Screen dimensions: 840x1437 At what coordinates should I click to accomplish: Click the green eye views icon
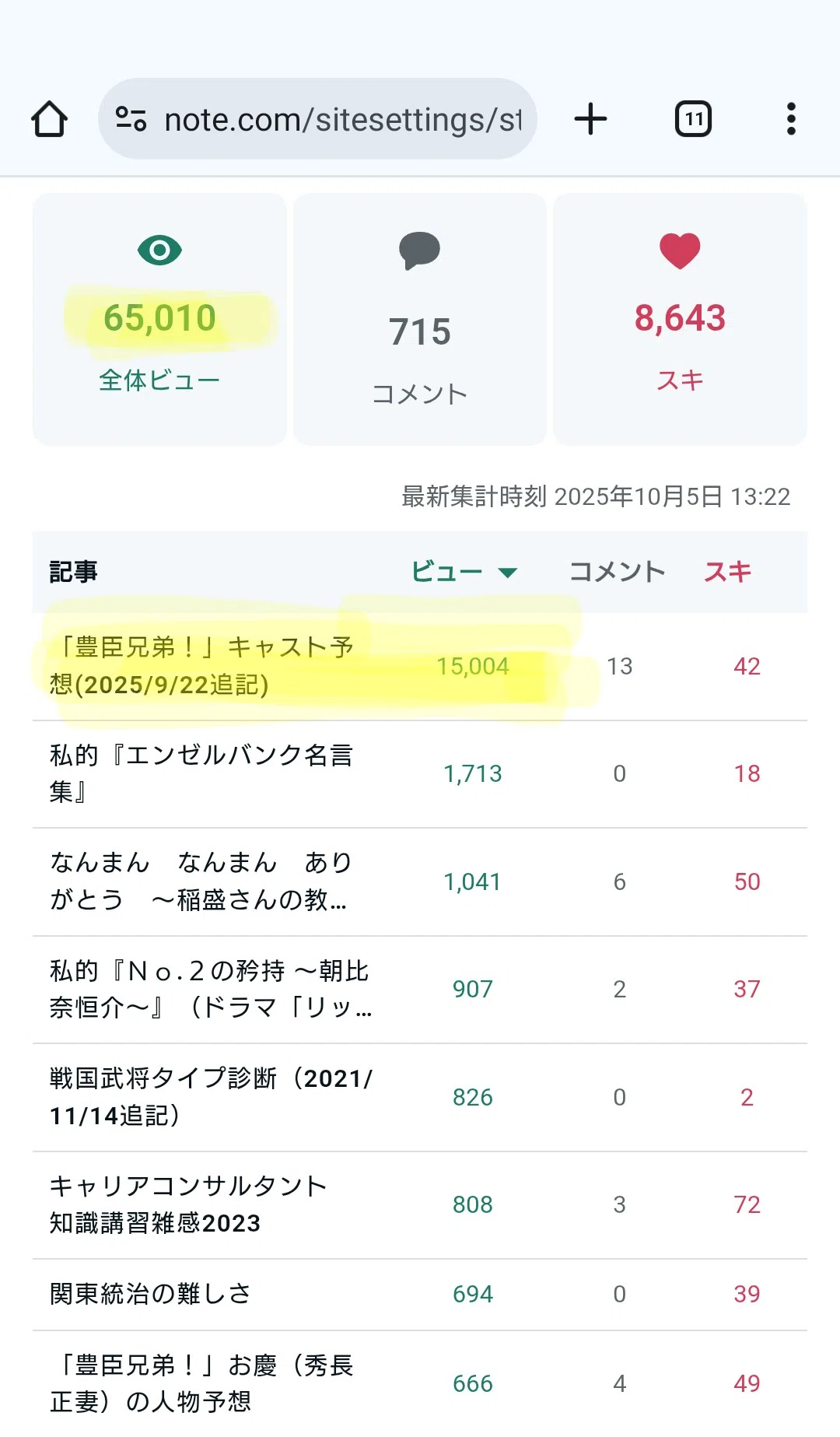[x=159, y=251]
